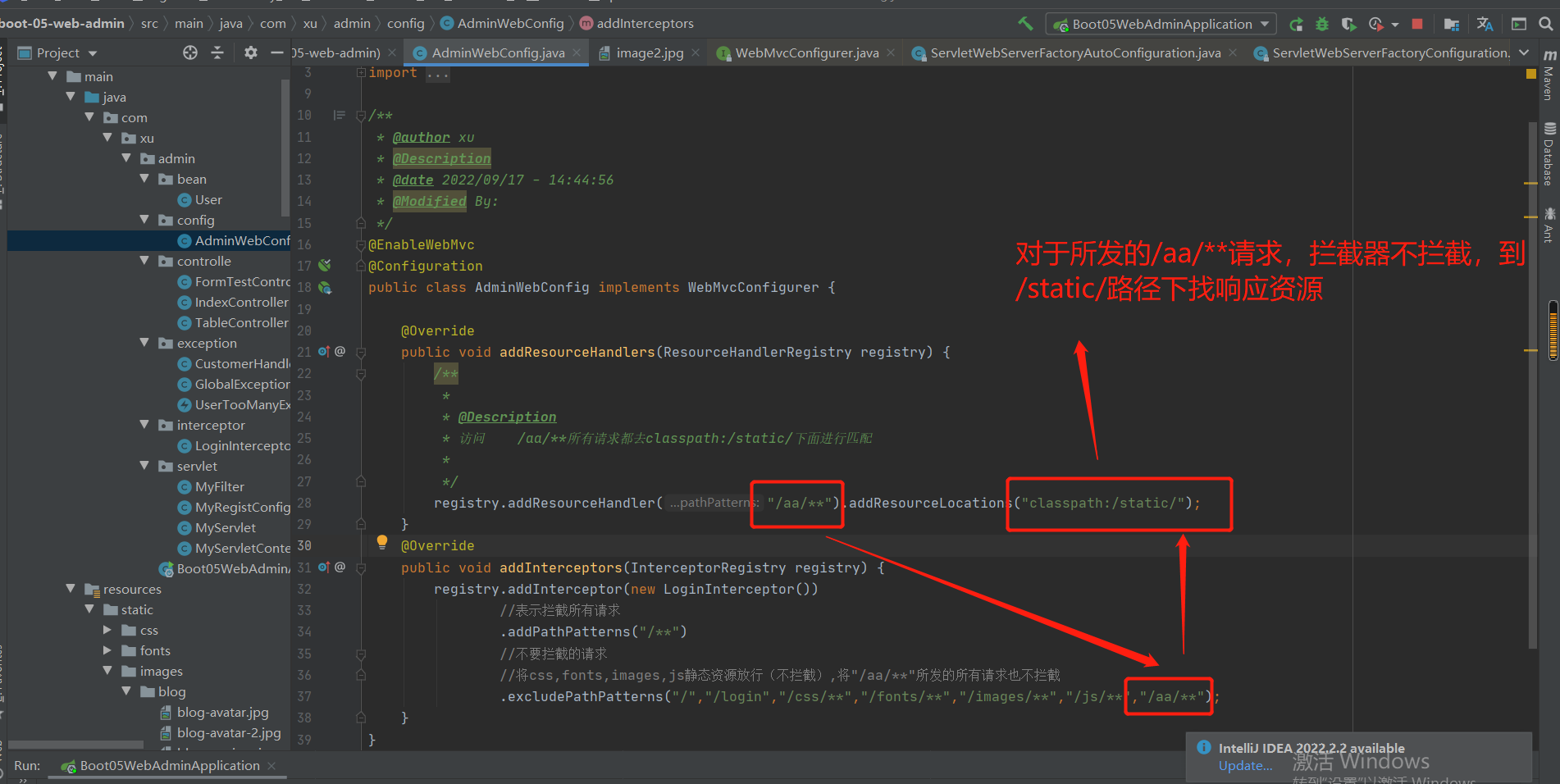Close the AdminWebConfig.java tab

pos(577,52)
